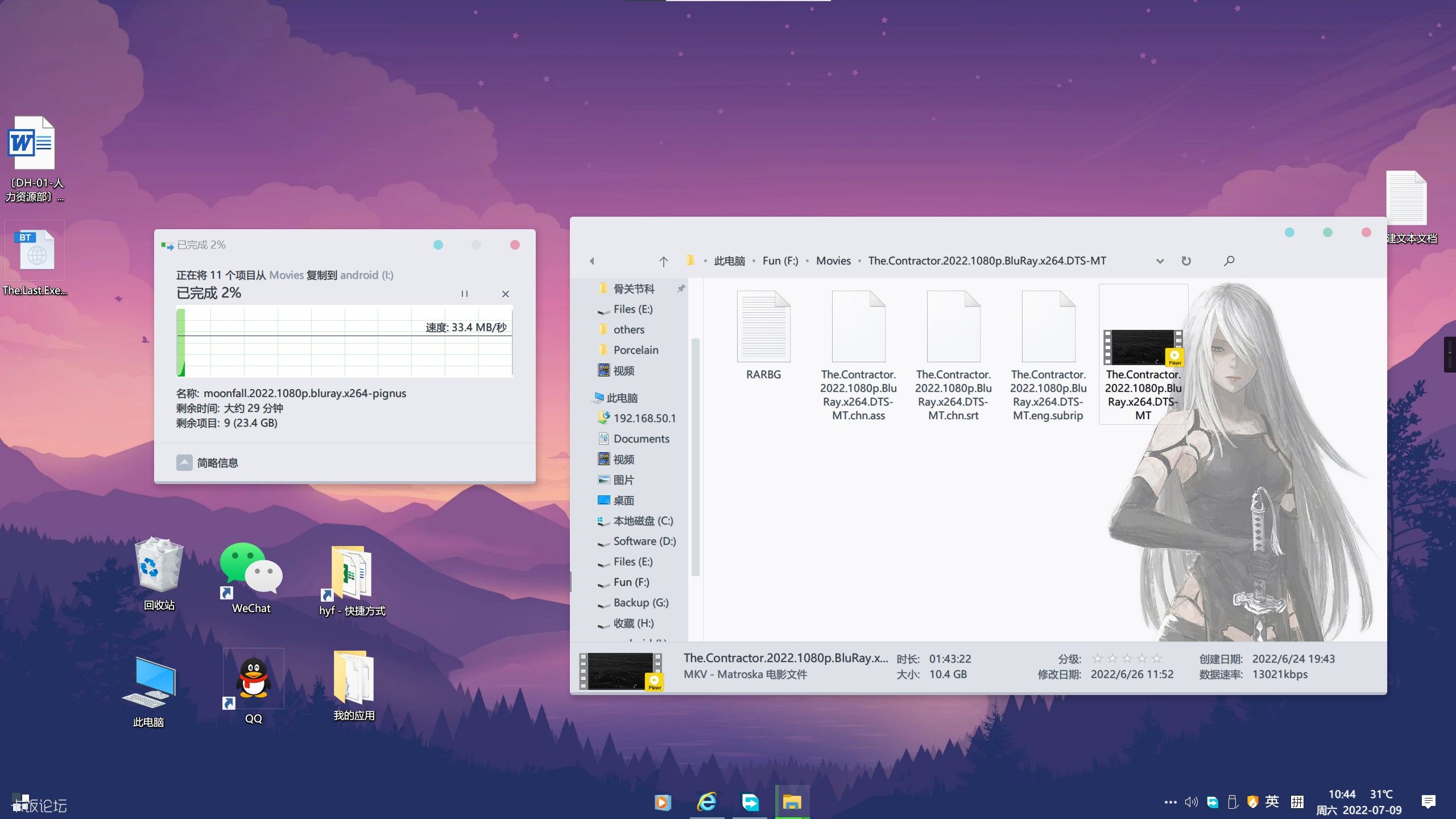Open the 回收站 recycle bin
Screen dimensions: 1456x819
[159, 574]
